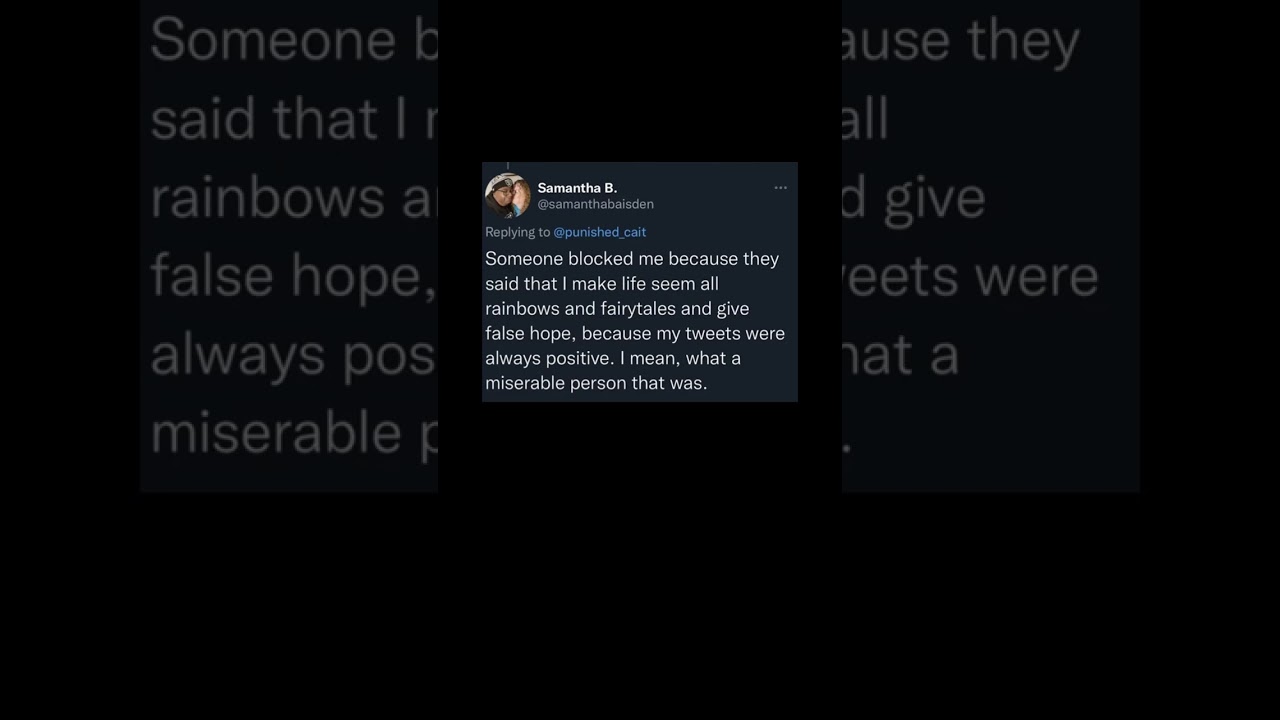1280x720 pixels.
Task: Click the @samanthabaisden handle
Action: [595, 204]
